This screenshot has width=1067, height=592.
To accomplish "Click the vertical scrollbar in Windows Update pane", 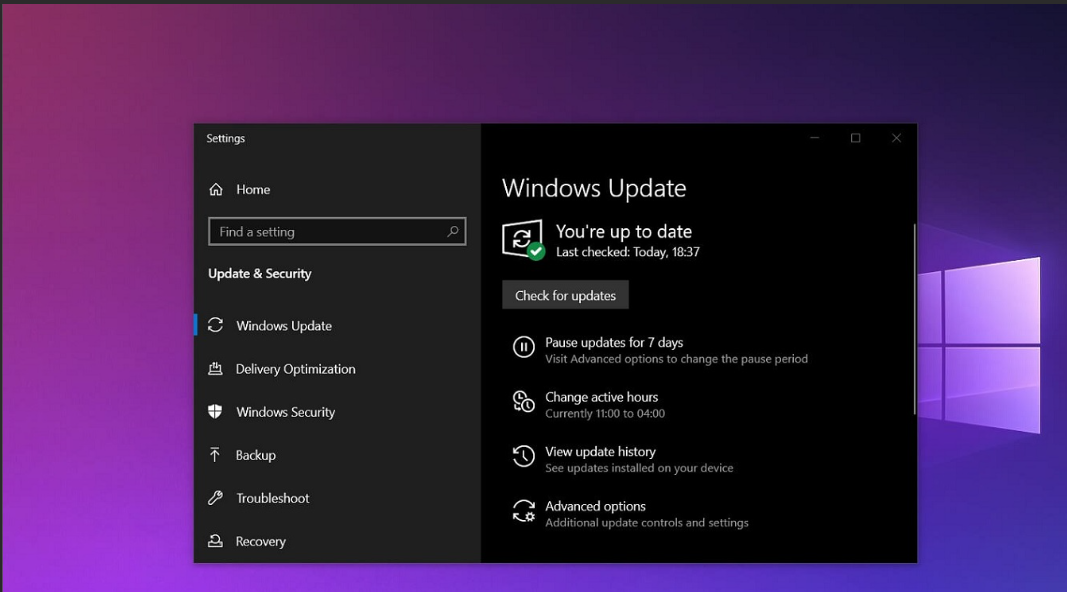I will pos(914,320).
